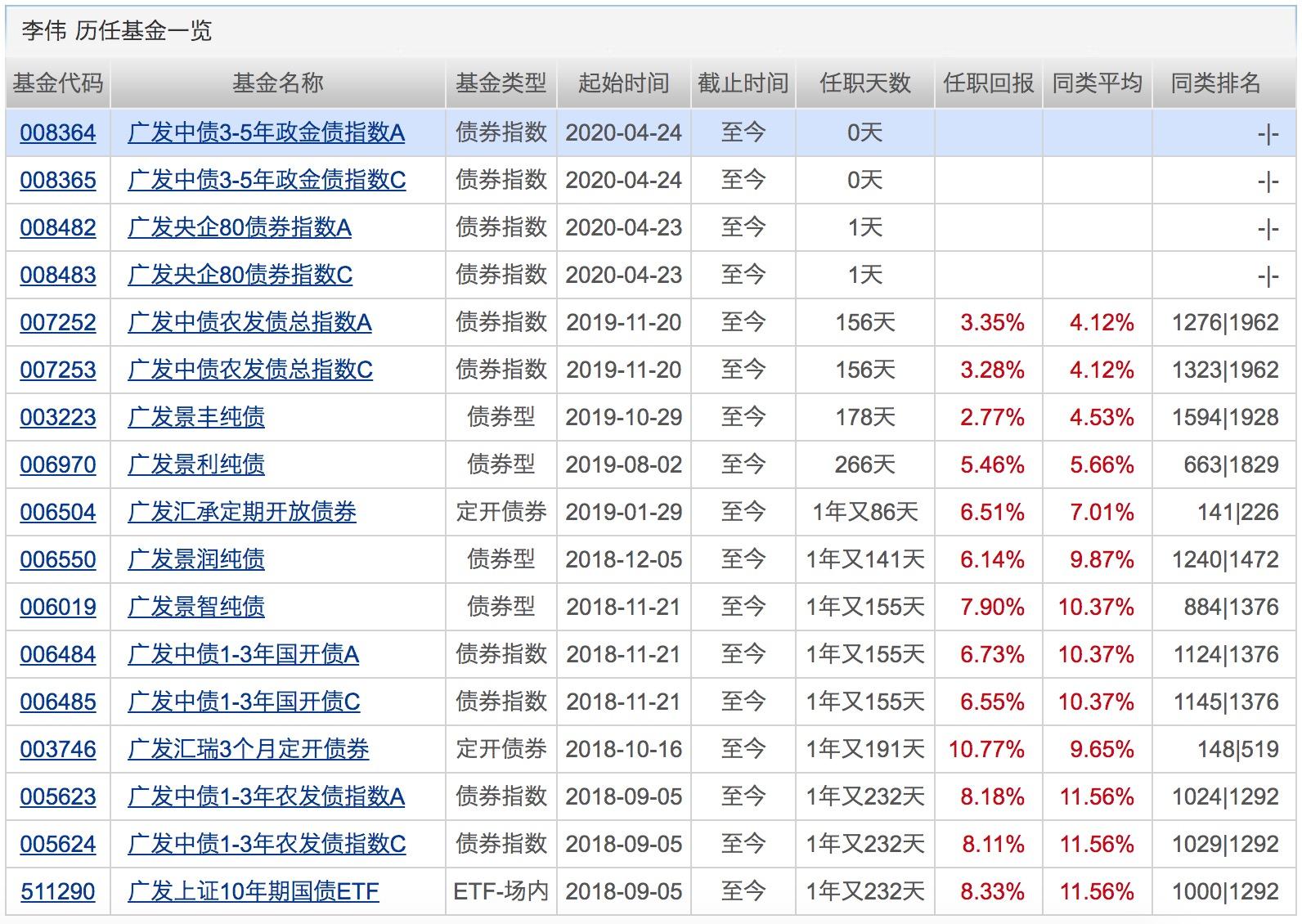Viewport: 1302px width, 924px height.
Task: Click the 基金代码 column header
Action: tap(58, 83)
